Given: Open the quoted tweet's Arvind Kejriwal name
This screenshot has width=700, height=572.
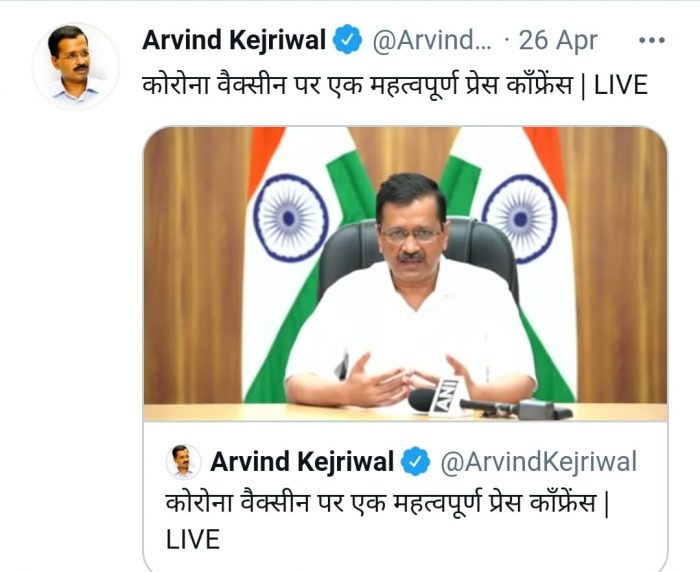Looking at the screenshot, I should point(302,462).
